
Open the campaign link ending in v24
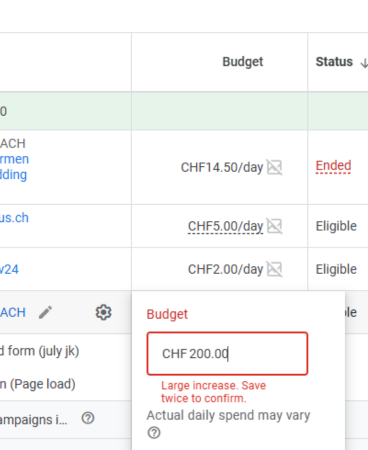[x=9, y=269]
